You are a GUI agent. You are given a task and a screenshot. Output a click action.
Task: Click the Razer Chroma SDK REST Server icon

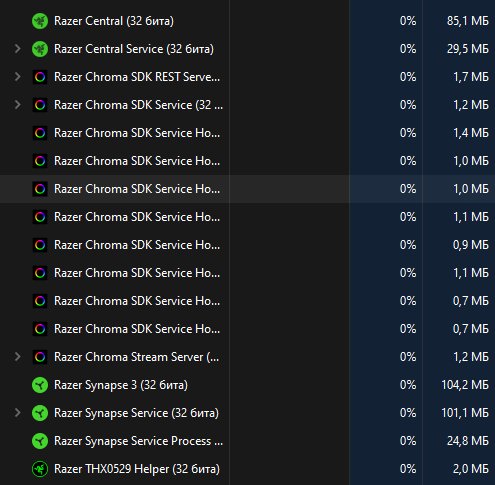(x=40, y=77)
